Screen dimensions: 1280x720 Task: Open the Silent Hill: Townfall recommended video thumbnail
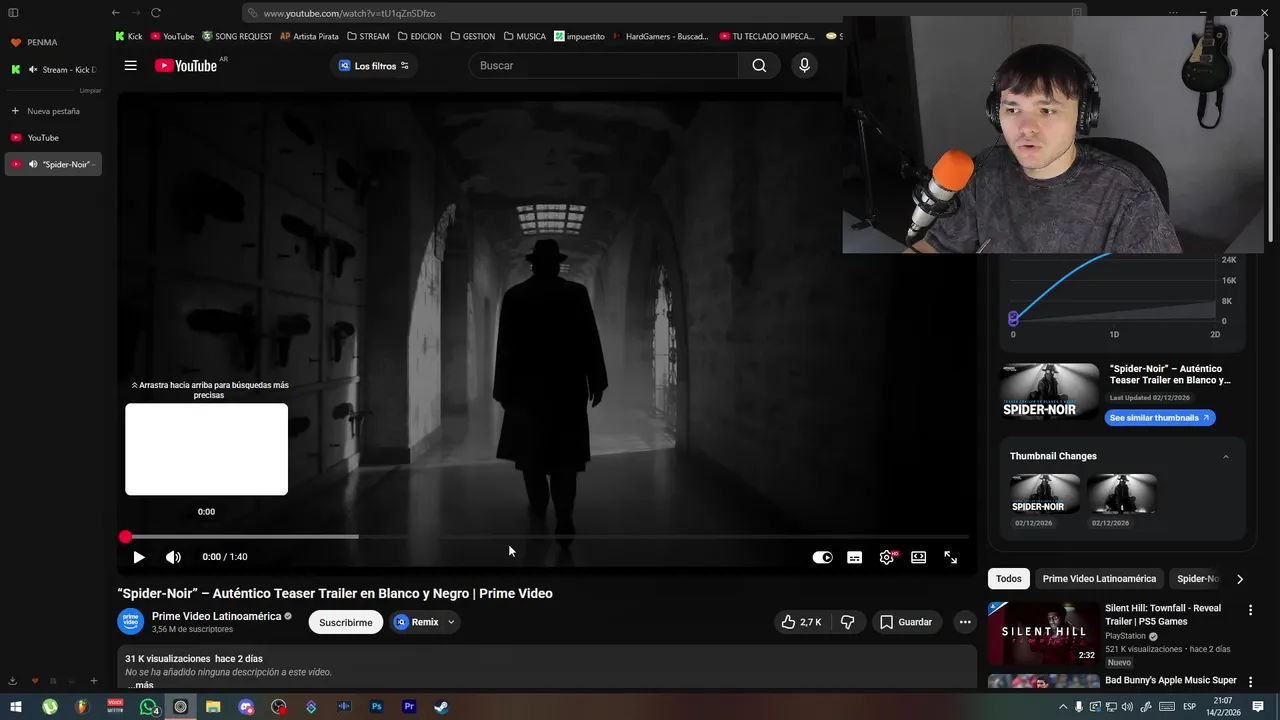click(1044, 633)
